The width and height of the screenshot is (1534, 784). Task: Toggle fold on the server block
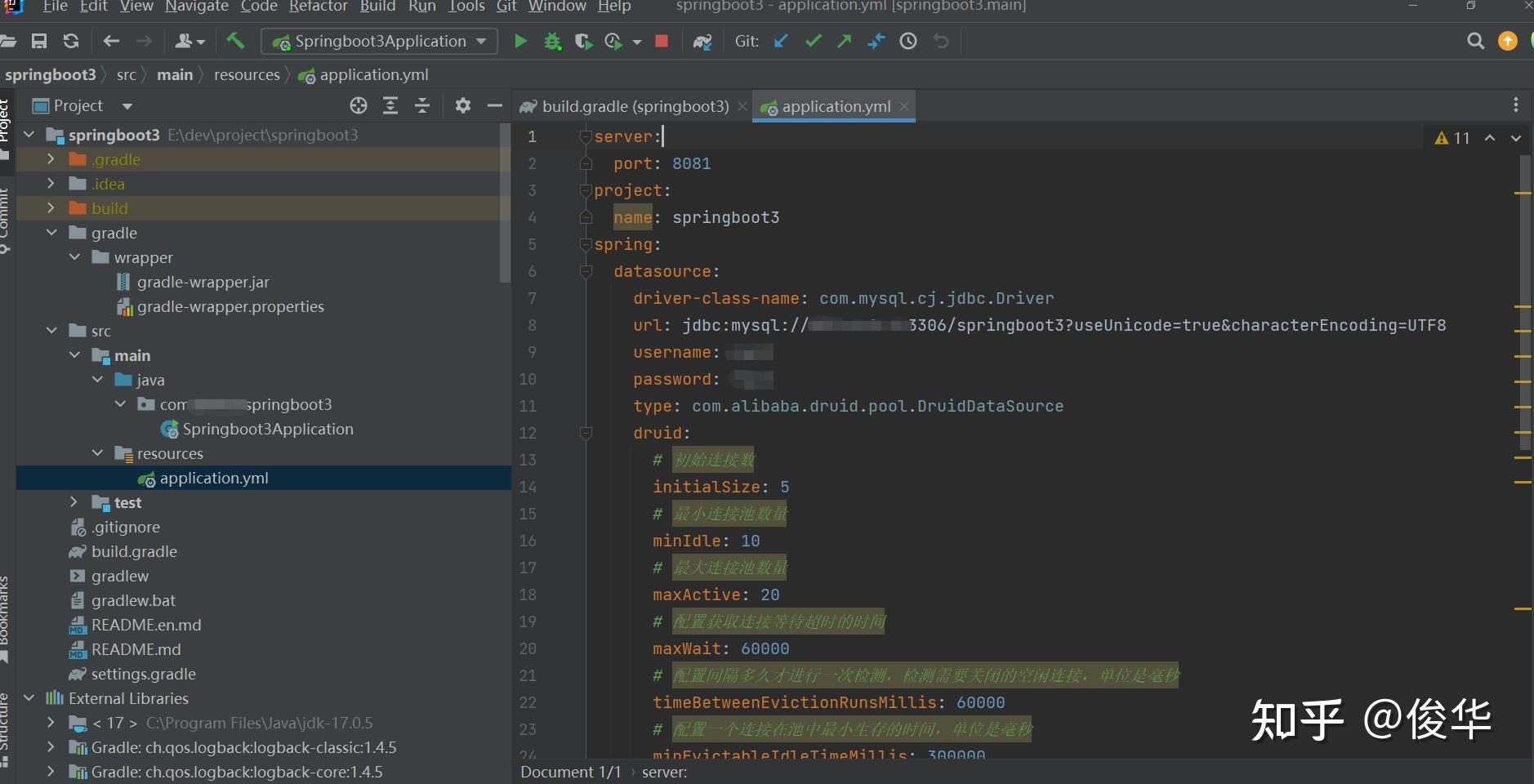coord(585,136)
